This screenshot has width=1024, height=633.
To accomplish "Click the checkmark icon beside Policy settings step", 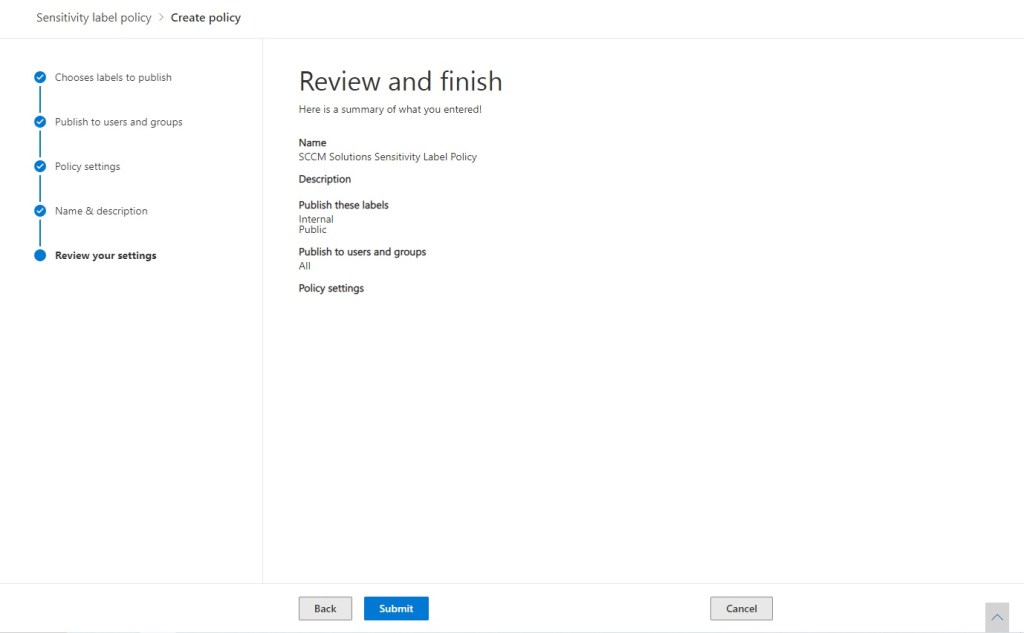I will pyautogui.click(x=40, y=166).
